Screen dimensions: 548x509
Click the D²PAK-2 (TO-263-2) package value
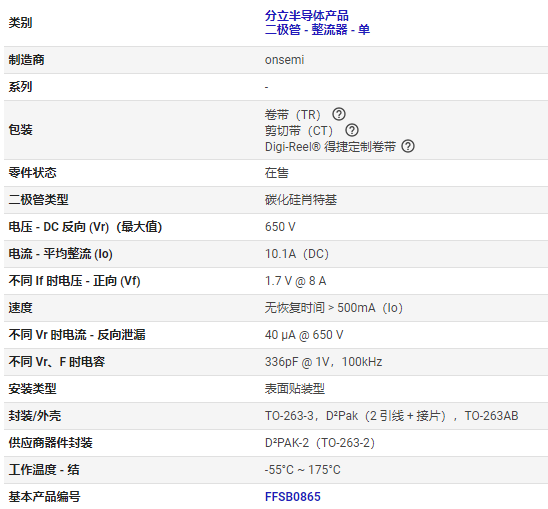click(320, 443)
